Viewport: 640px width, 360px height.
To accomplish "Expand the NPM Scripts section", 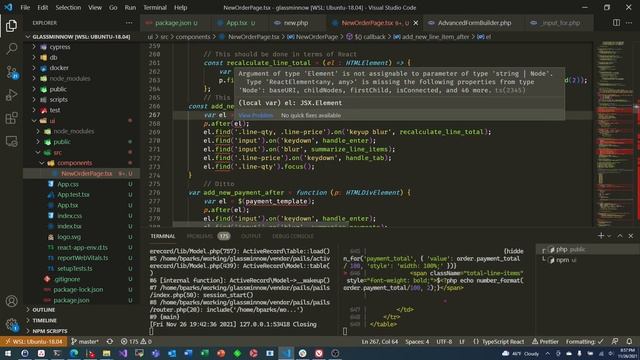I will point(50,331).
